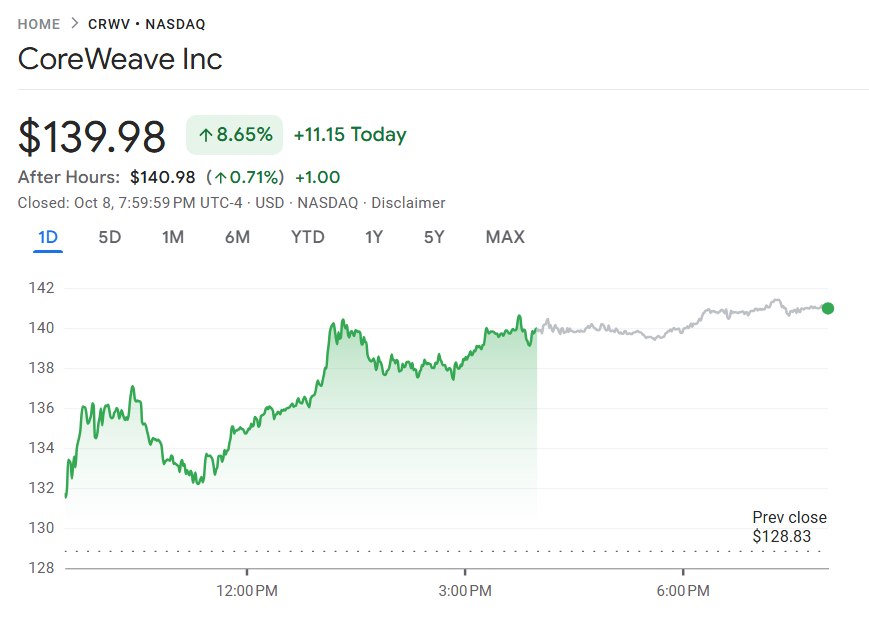Open the Disclaimer link

(x=408, y=203)
